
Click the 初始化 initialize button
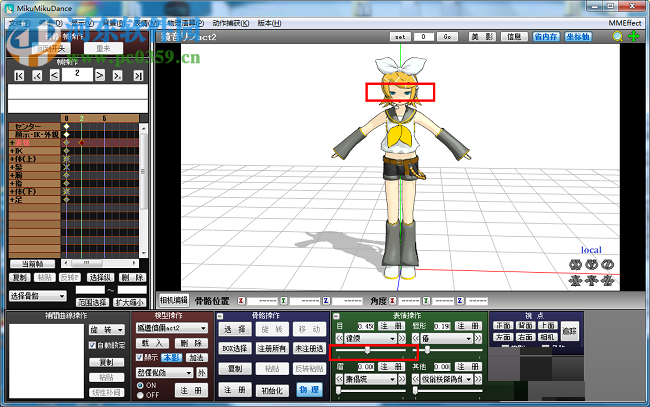(x=272, y=390)
